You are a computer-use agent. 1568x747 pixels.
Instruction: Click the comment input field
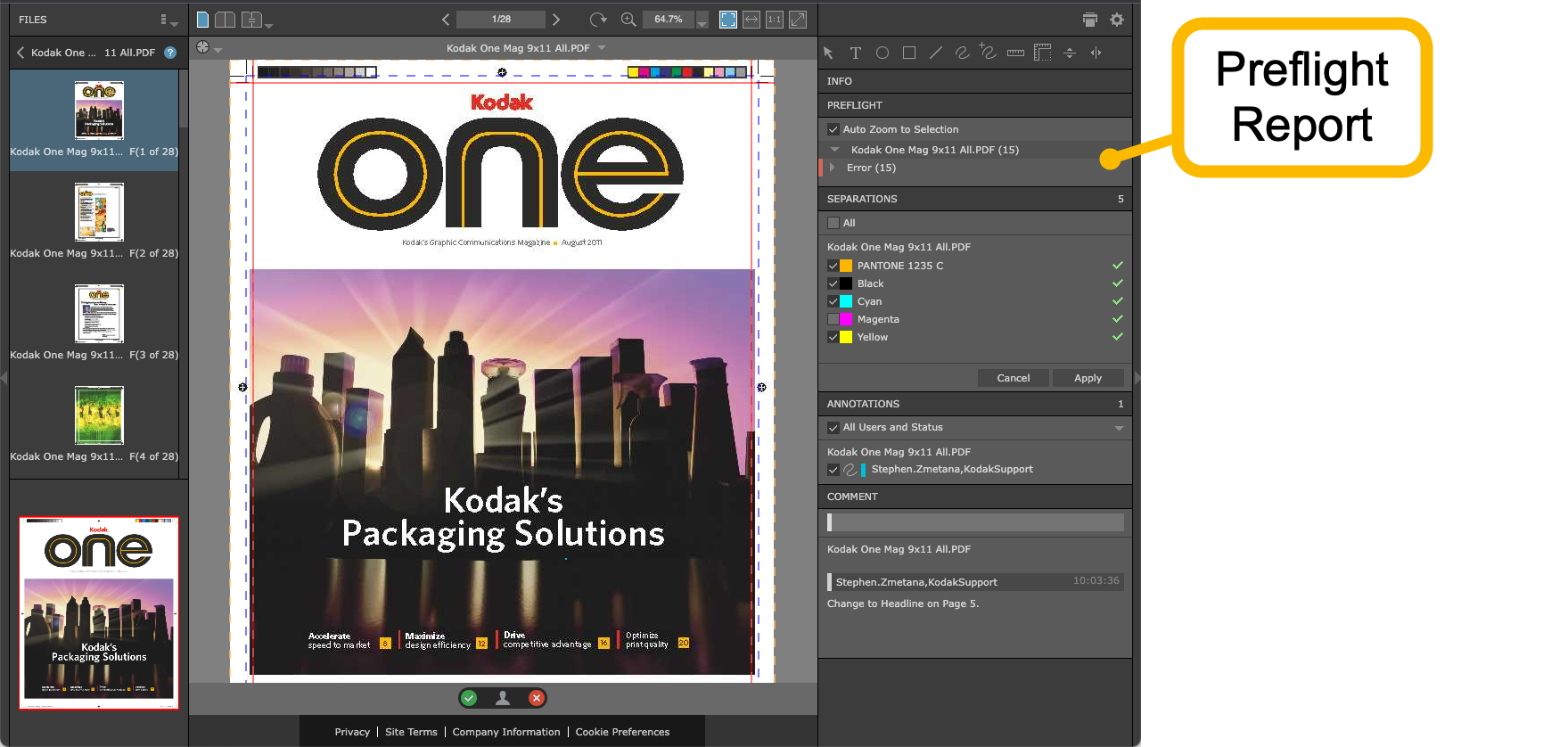pyautogui.click(x=975, y=522)
